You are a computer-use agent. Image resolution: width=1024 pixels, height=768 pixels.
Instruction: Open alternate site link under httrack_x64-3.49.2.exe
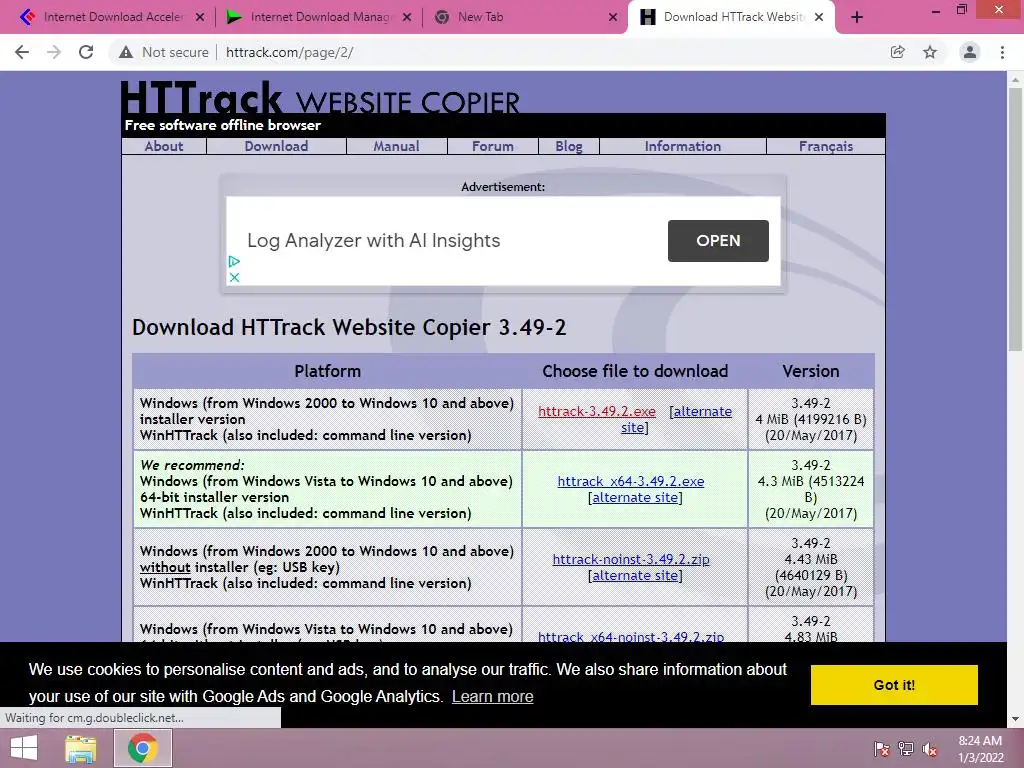coord(635,498)
